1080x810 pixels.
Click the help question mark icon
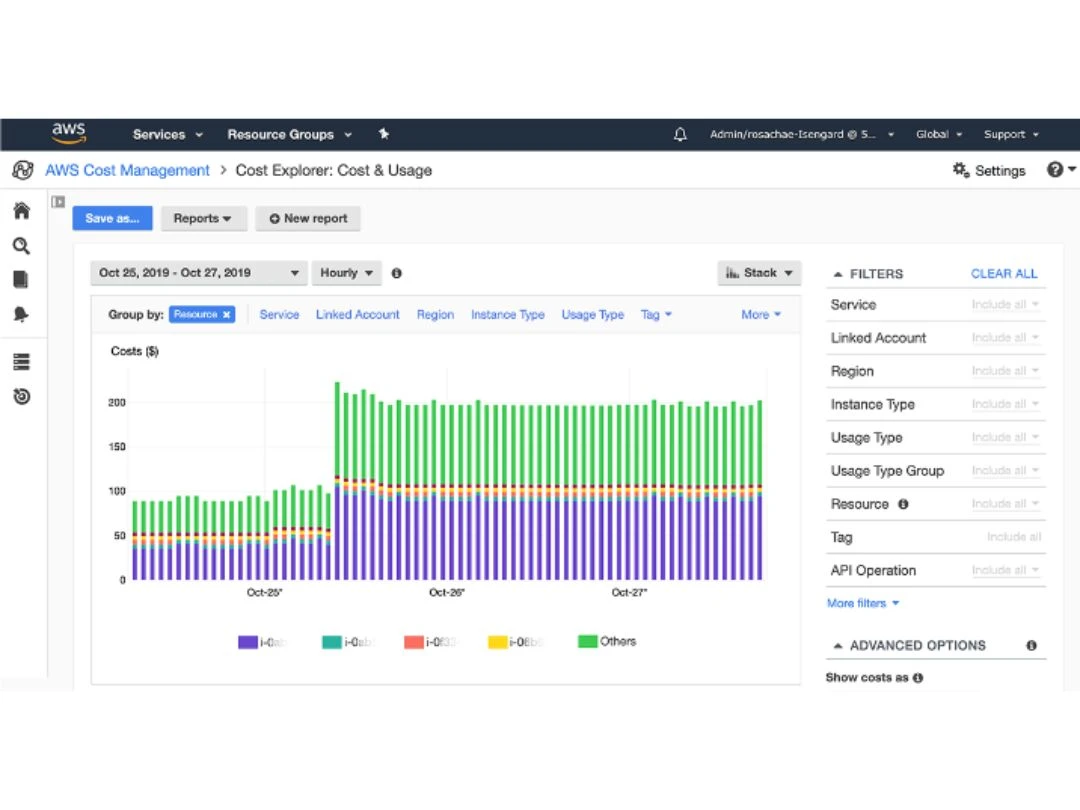[x=1055, y=169]
